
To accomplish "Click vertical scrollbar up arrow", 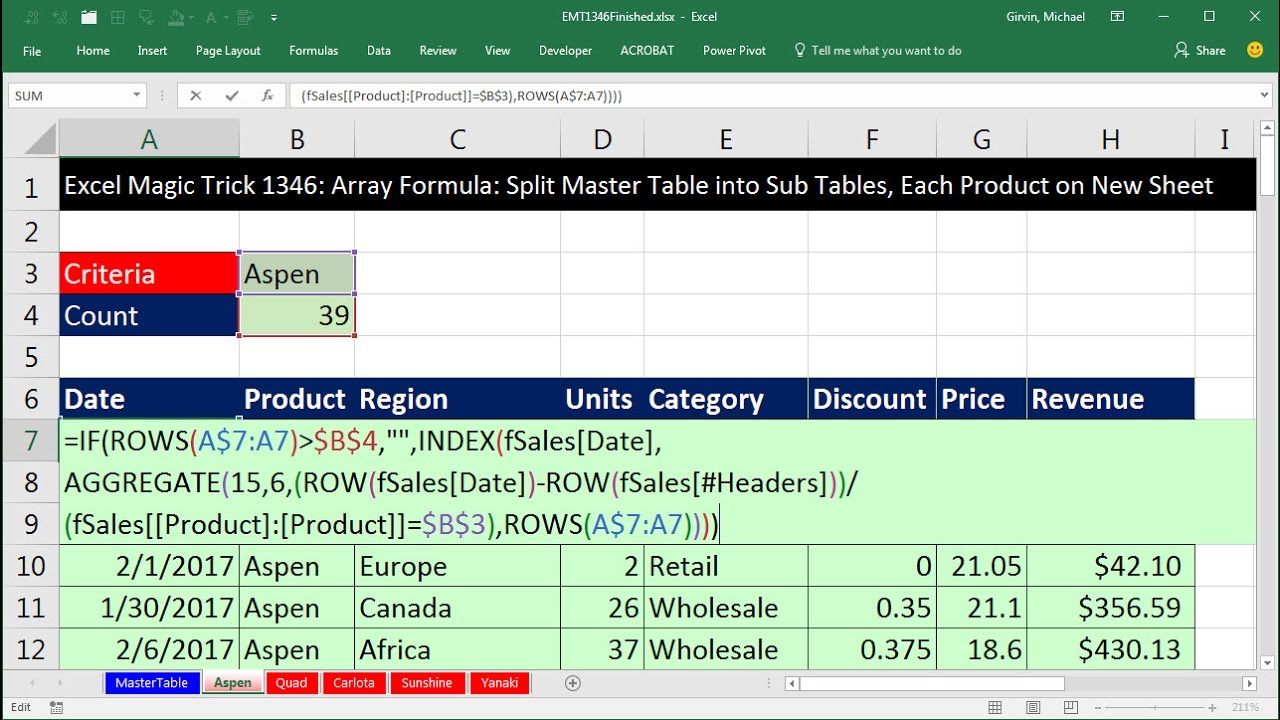I will click(x=1268, y=130).
